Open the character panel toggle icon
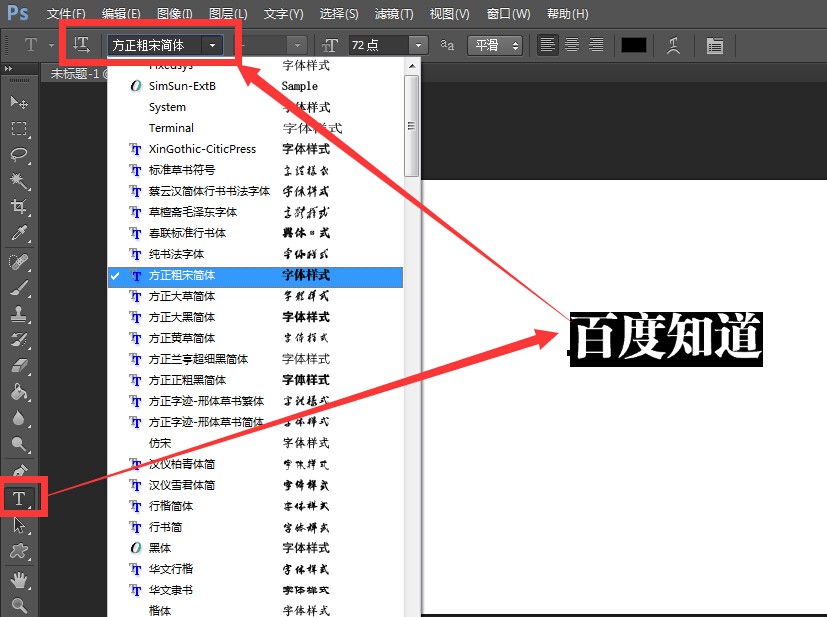The width and height of the screenshot is (827, 617). click(715, 45)
